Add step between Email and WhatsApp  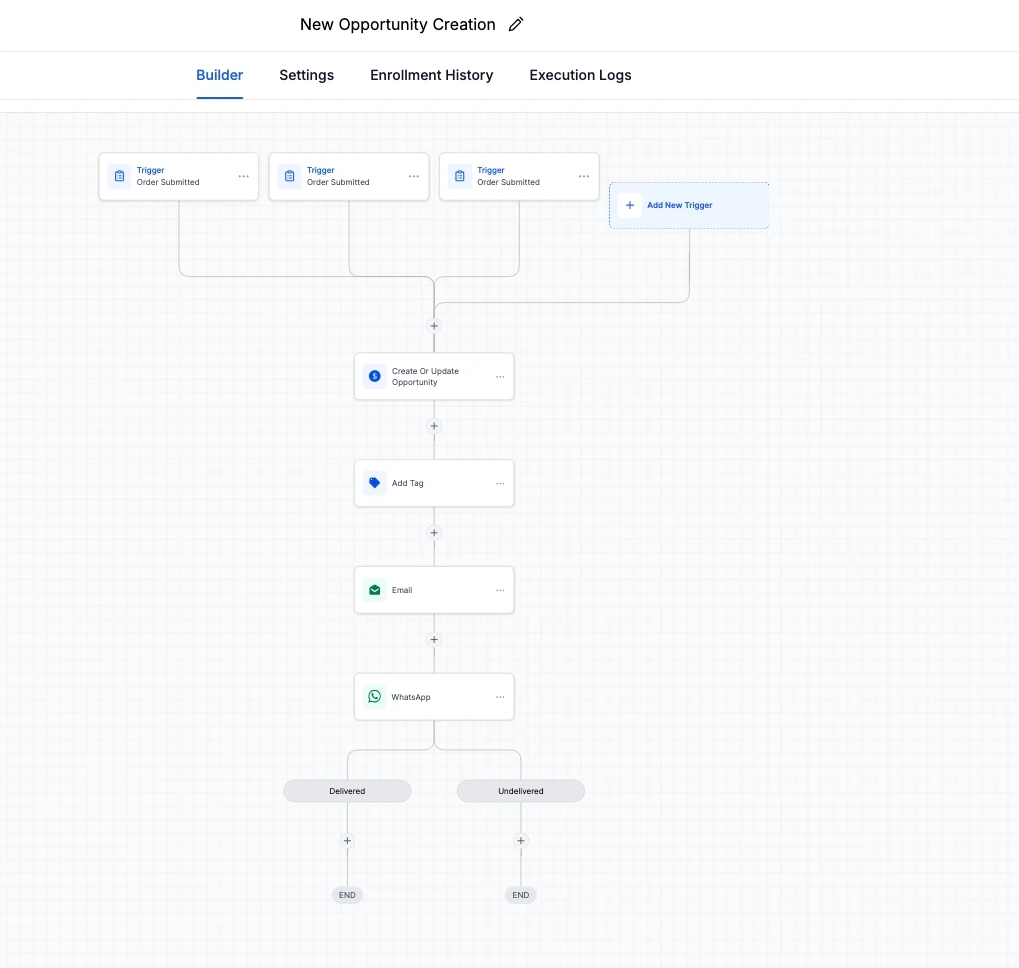[434, 640]
